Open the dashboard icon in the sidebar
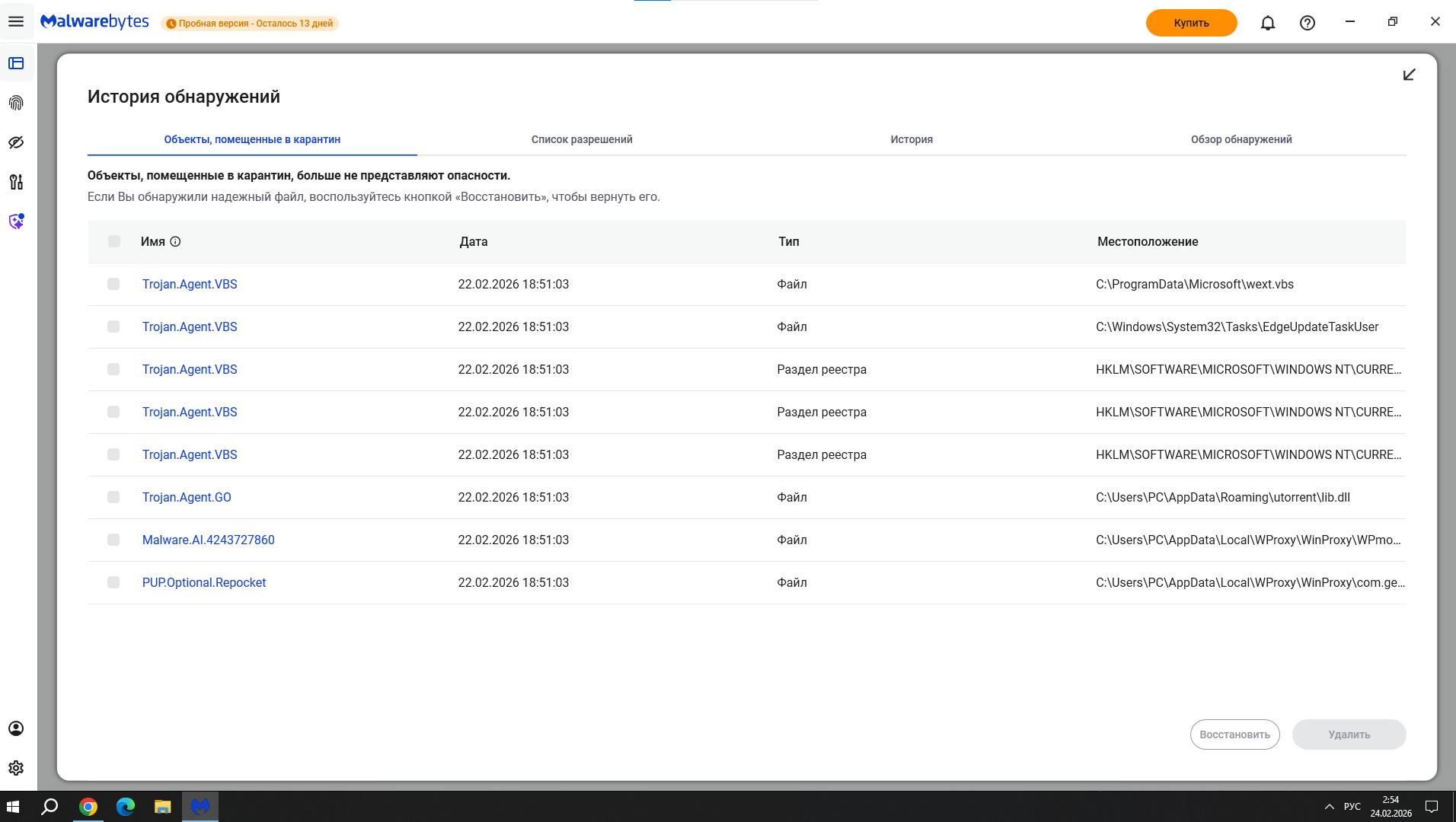This screenshot has width=1456, height=822. (x=16, y=63)
